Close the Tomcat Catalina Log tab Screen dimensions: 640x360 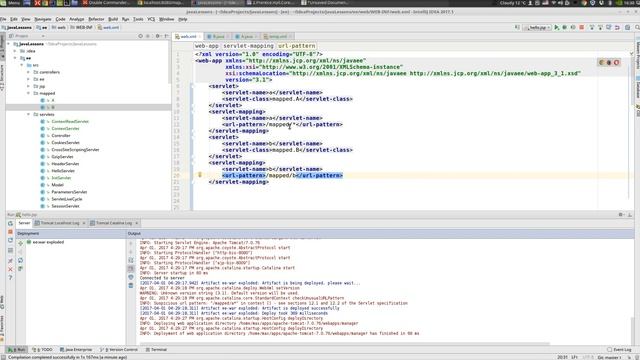pos(136,223)
